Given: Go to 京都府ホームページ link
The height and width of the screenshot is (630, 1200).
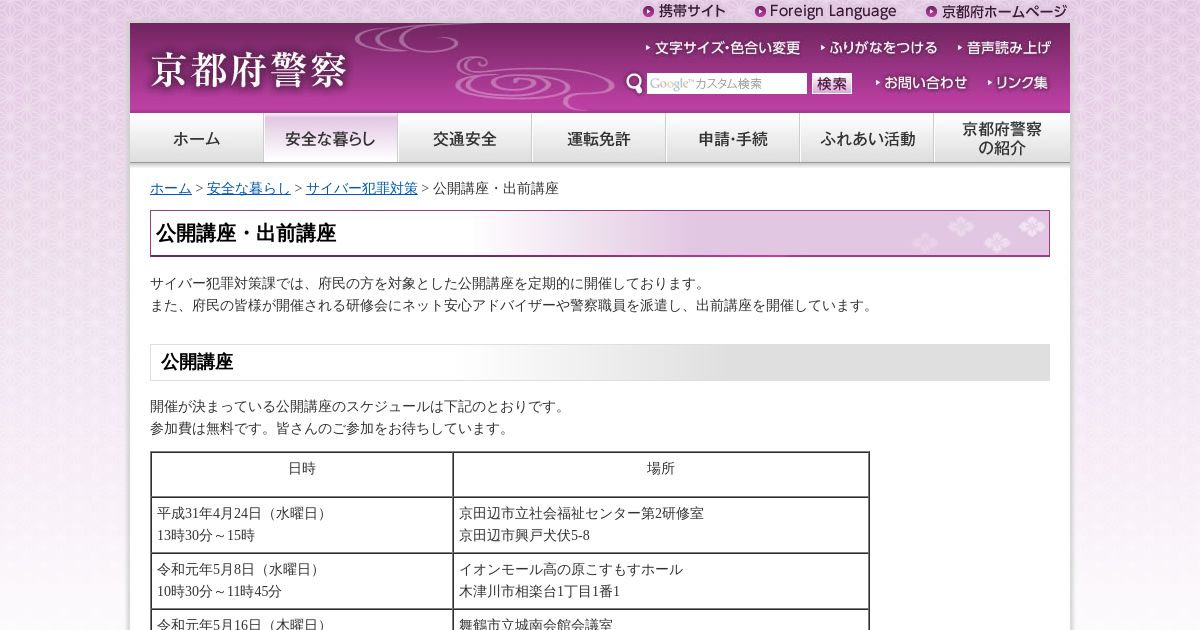Looking at the screenshot, I should click(x=996, y=11).
